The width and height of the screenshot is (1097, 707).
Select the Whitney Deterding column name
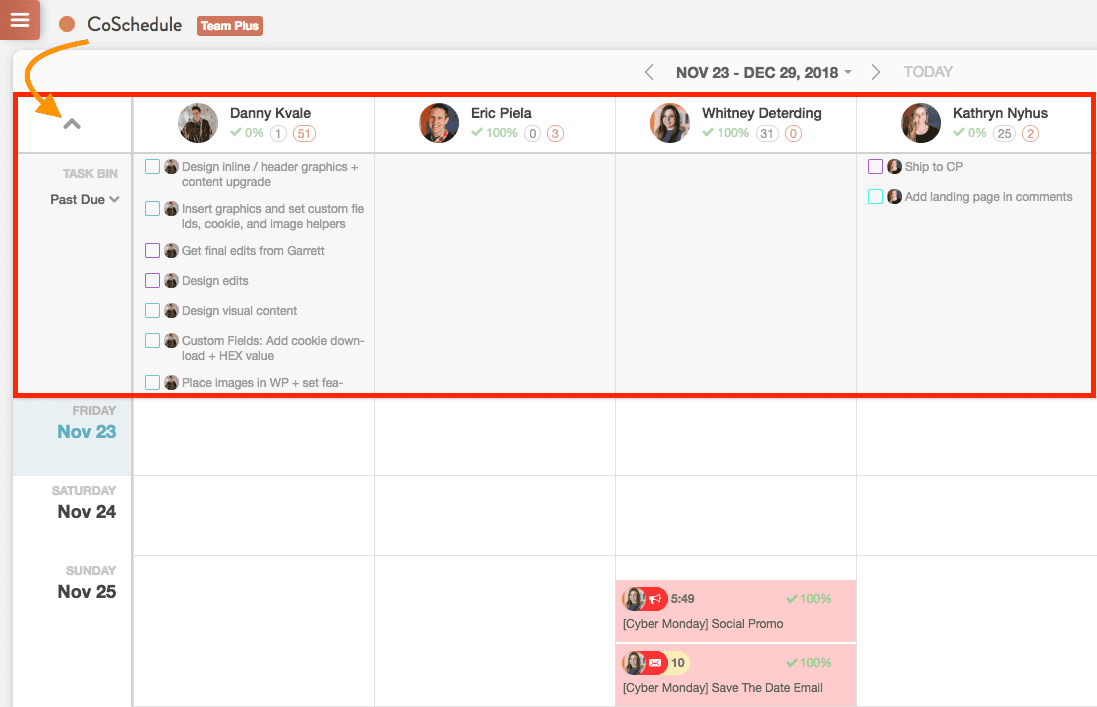(761, 113)
